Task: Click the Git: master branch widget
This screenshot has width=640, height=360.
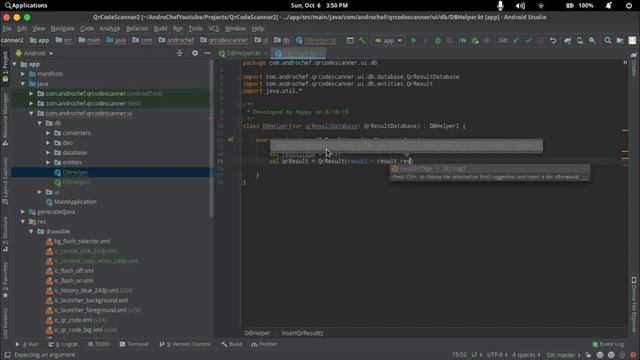Action: click(564, 355)
